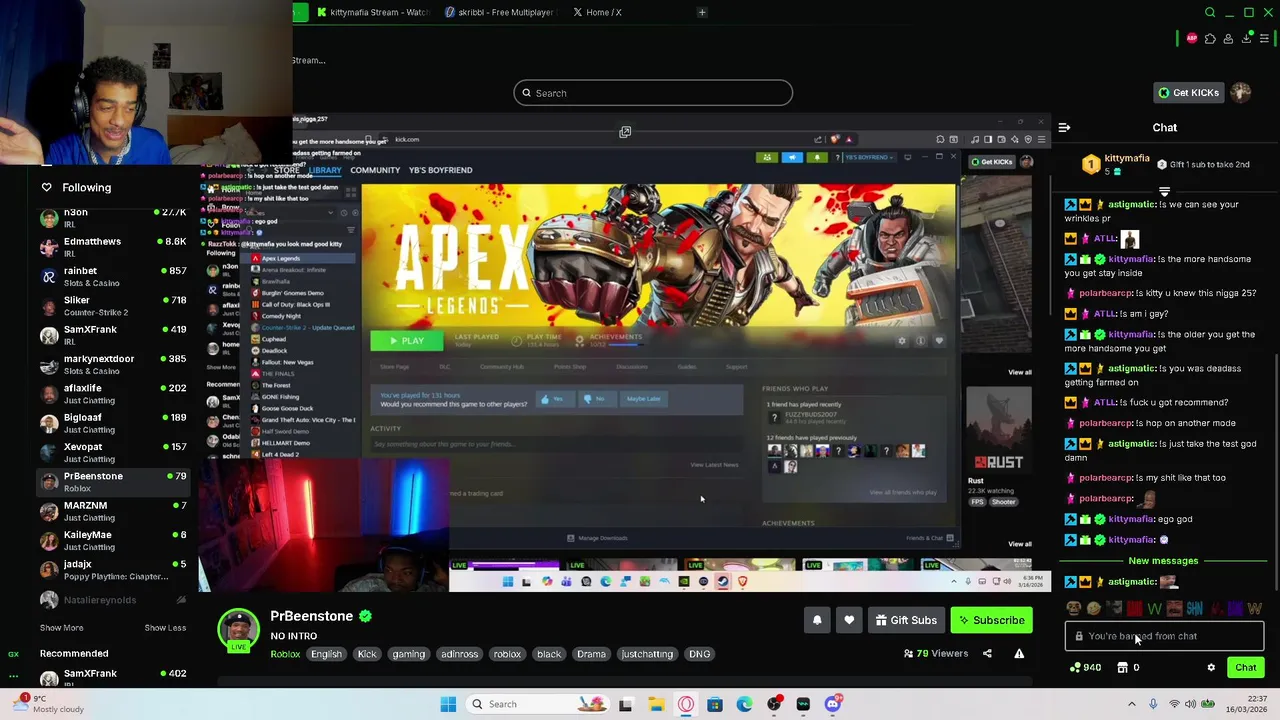Open the channel shop icon
1280x720 pixels.
[x=1122, y=667]
